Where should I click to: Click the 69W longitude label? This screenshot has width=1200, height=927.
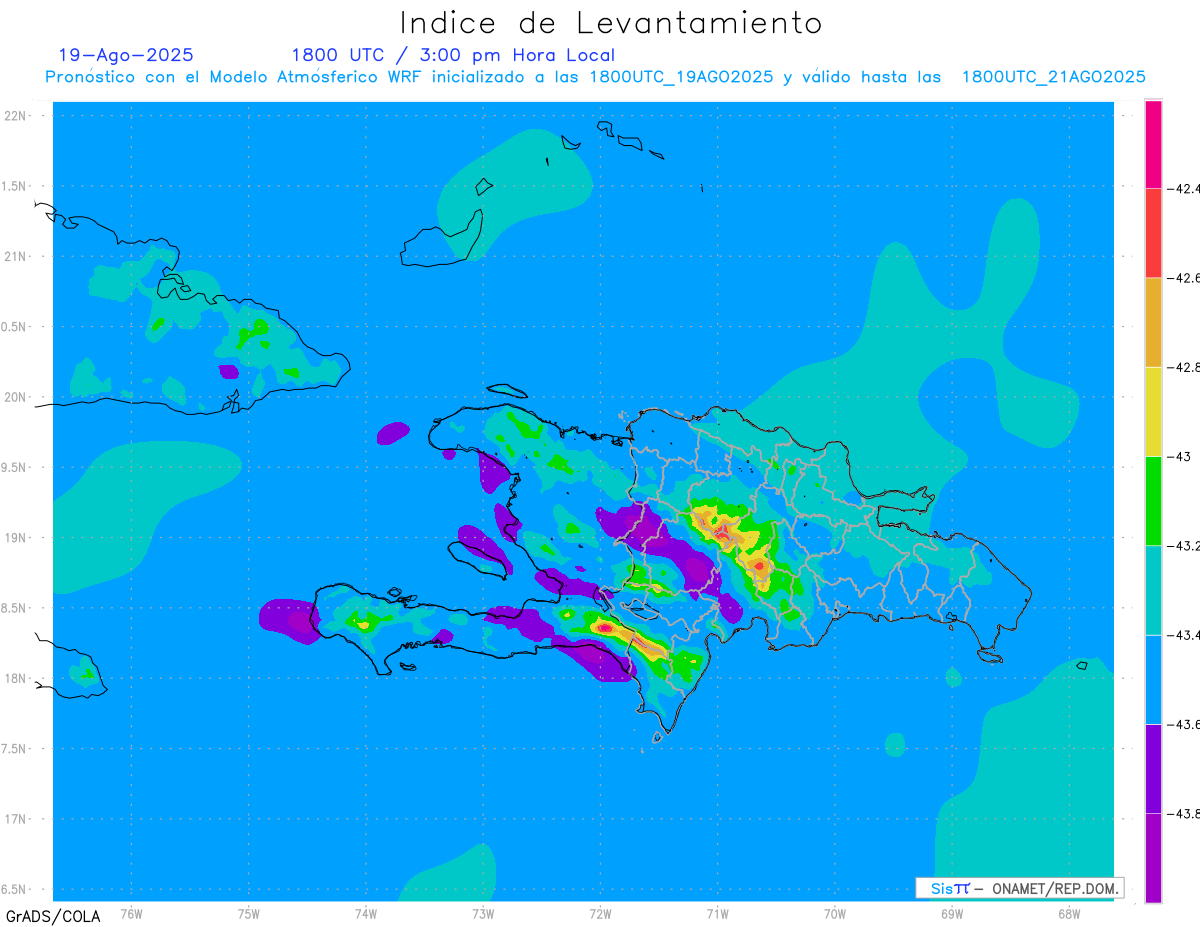coord(951,913)
